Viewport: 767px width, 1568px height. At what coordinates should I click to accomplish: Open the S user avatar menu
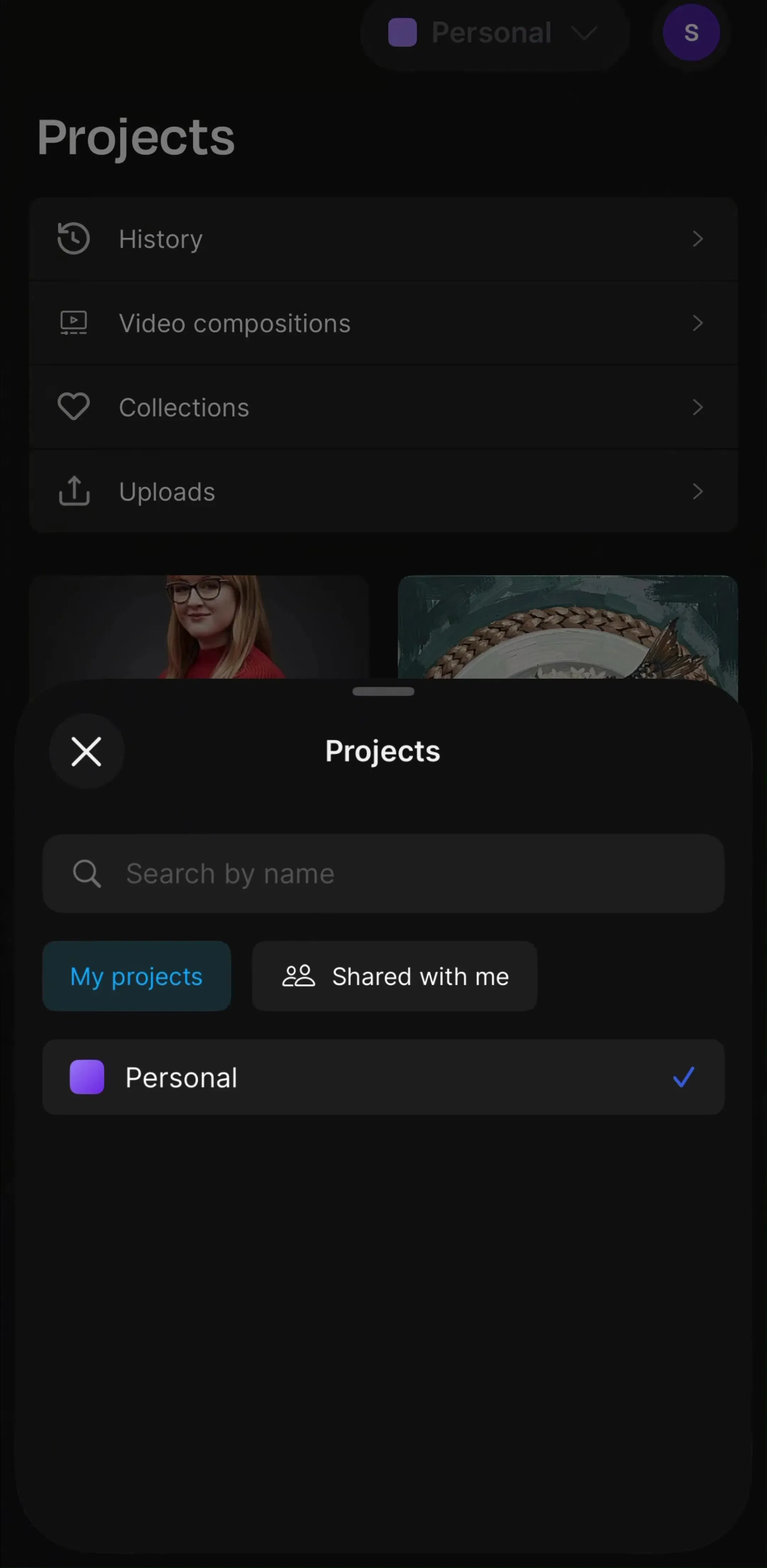[691, 32]
